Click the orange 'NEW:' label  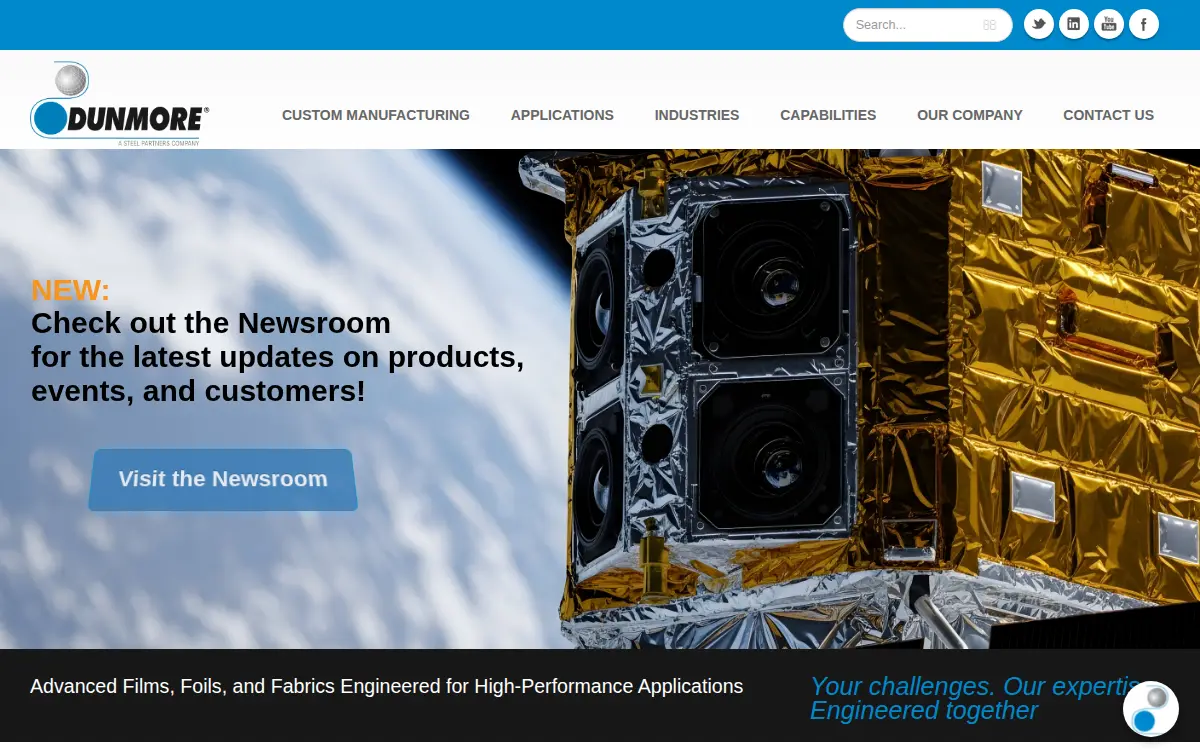tap(71, 290)
